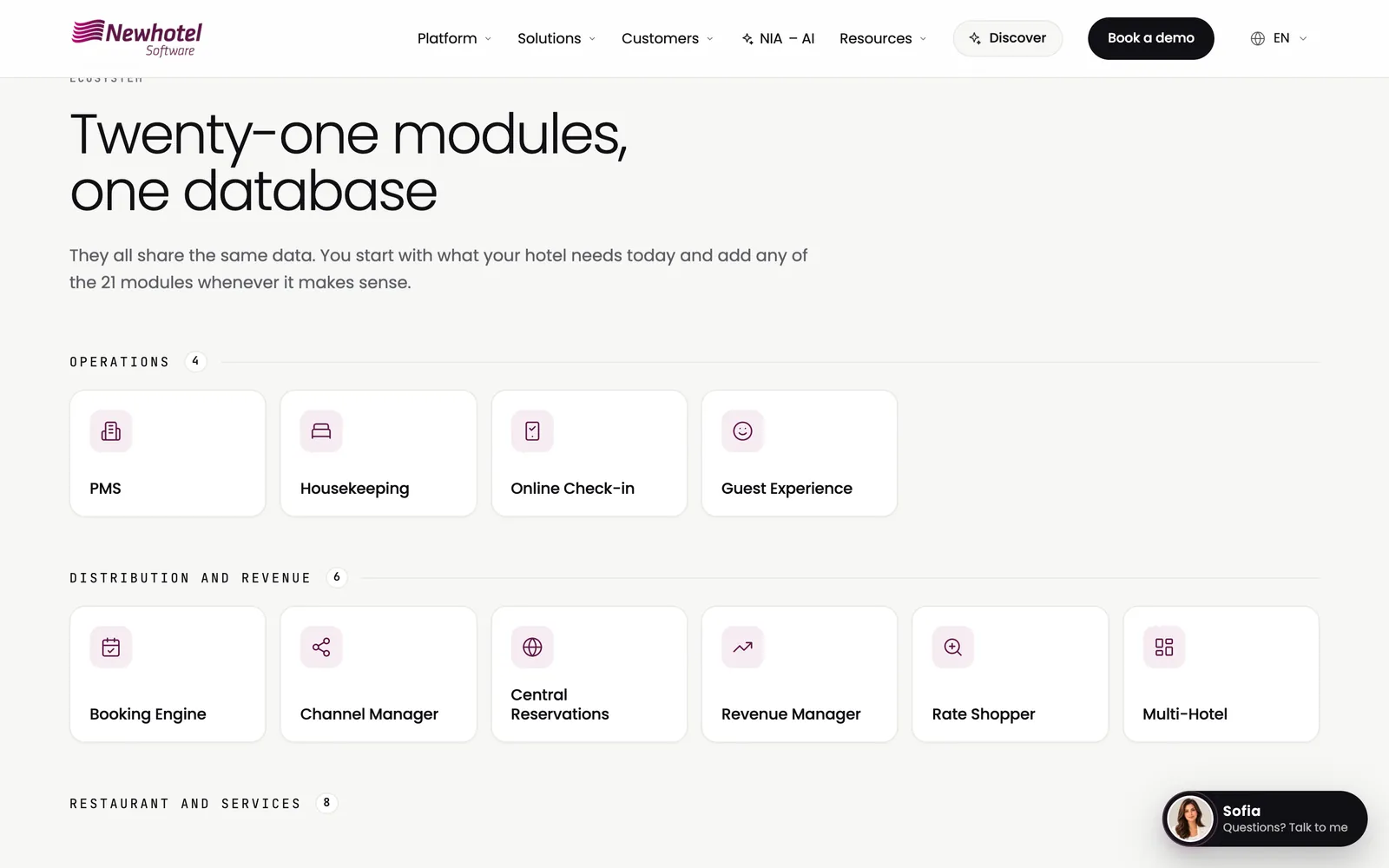Click the Operations section heading
Image resolution: width=1389 pixels, height=868 pixels.
point(120,362)
